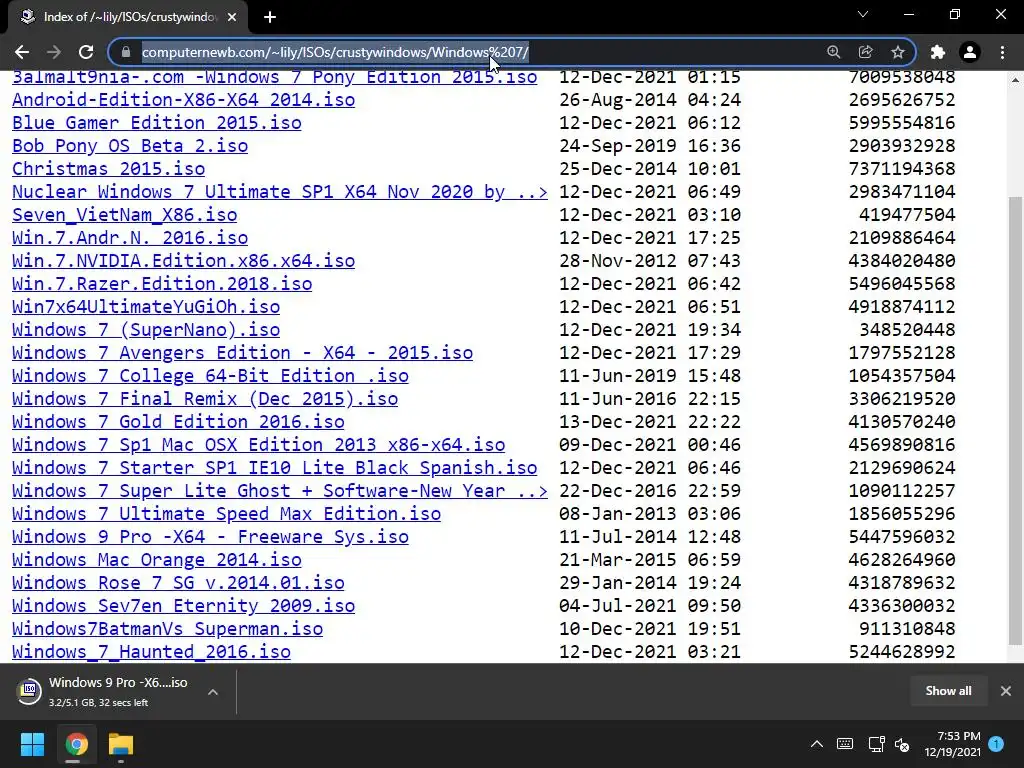1024x768 pixels.
Task: Open Windows 7 Super Lite Ghost + Software link
Action: [280, 490]
